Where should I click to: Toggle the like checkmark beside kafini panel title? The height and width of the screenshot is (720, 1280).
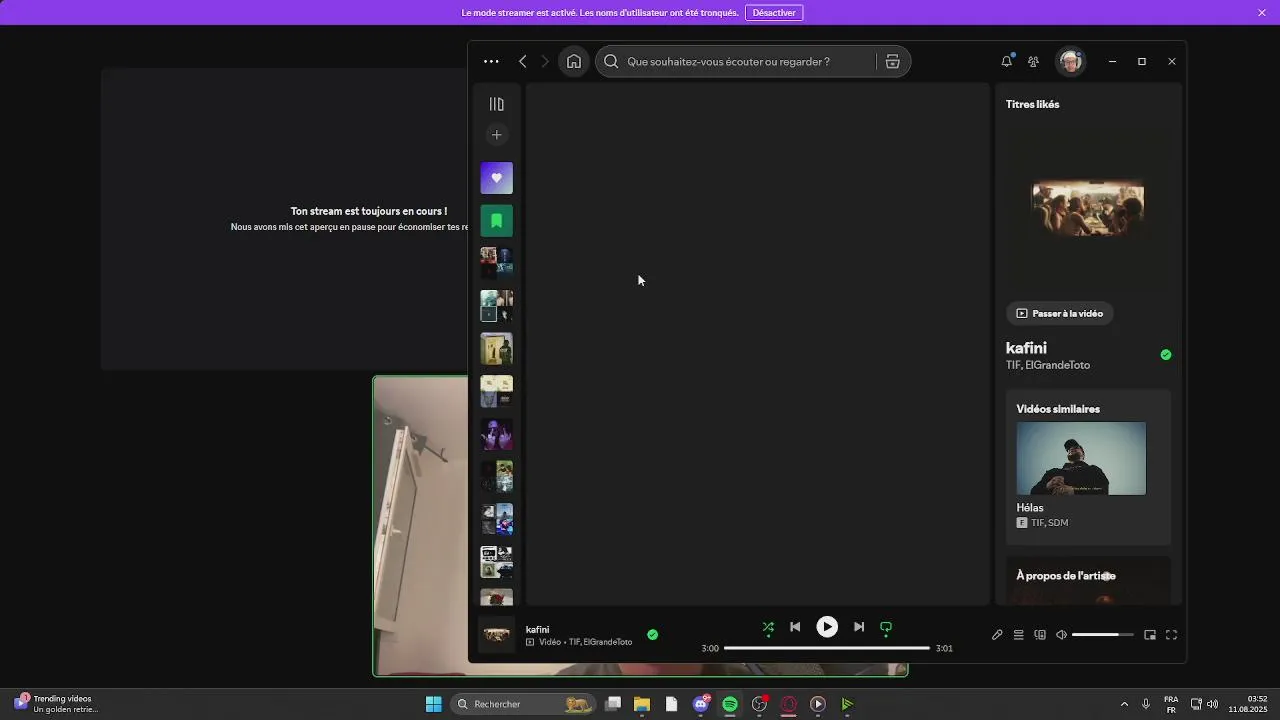(1166, 355)
